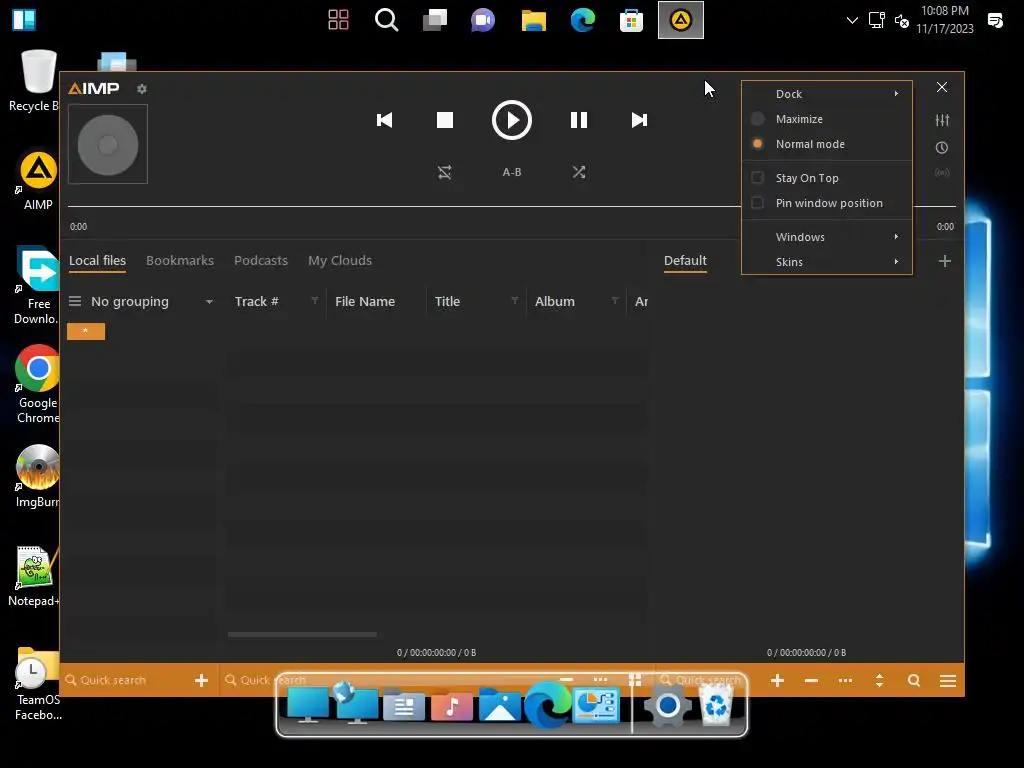Select the Default playlist tab

click(x=685, y=261)
